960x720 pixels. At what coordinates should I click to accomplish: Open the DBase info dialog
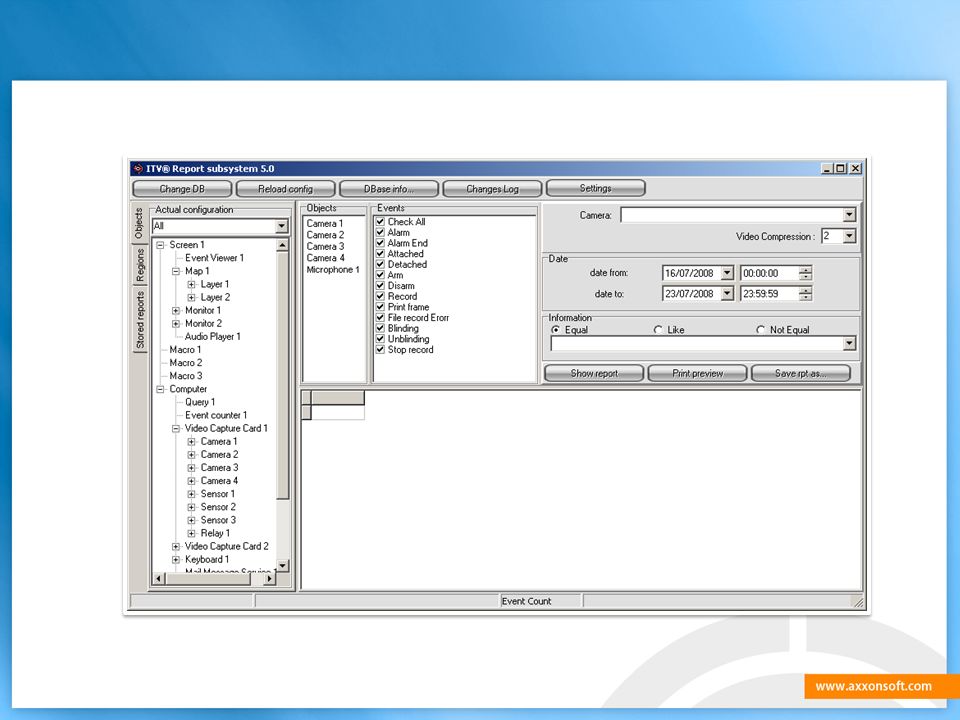coord(389,189)
